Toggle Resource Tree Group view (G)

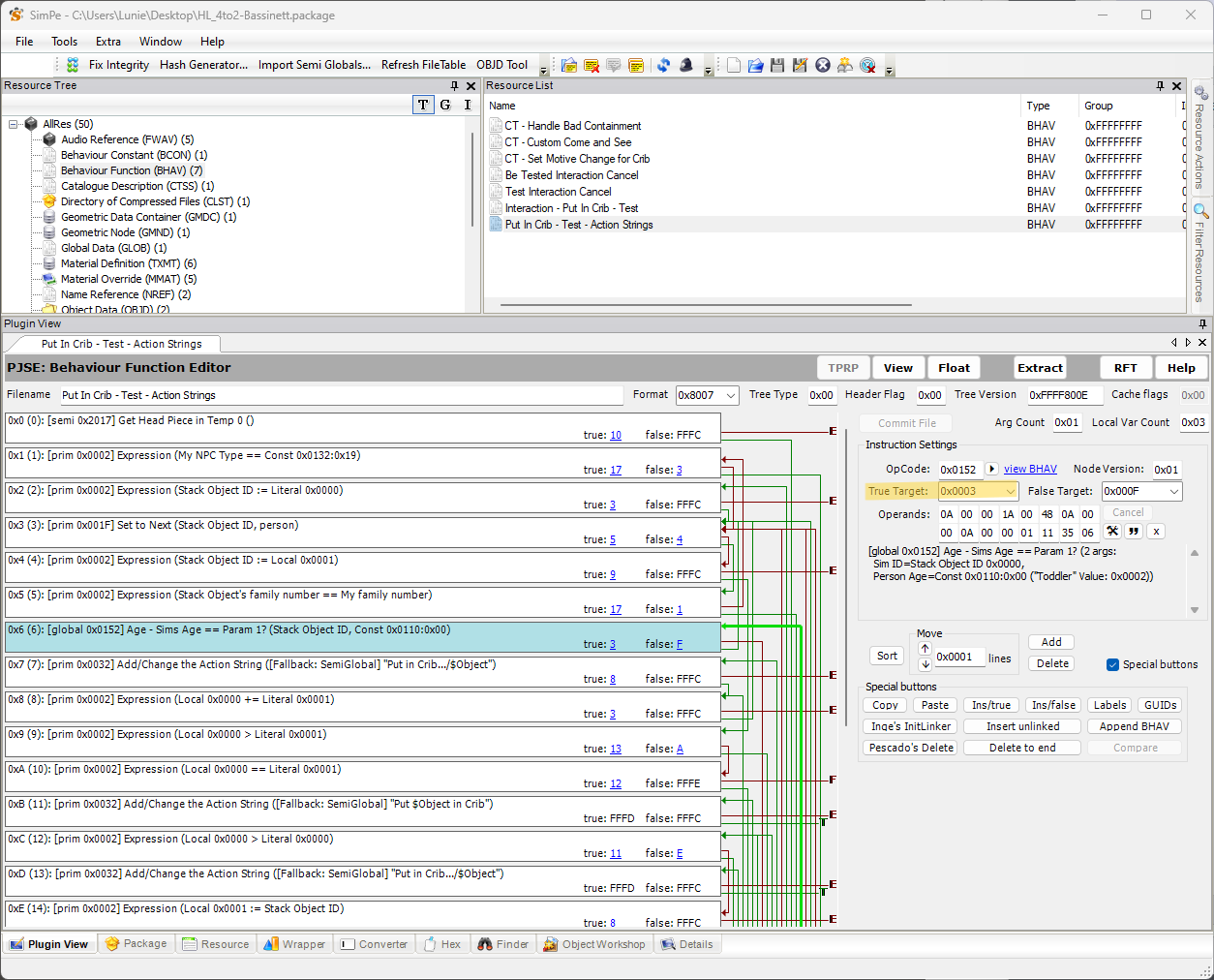tap(445, 105)
